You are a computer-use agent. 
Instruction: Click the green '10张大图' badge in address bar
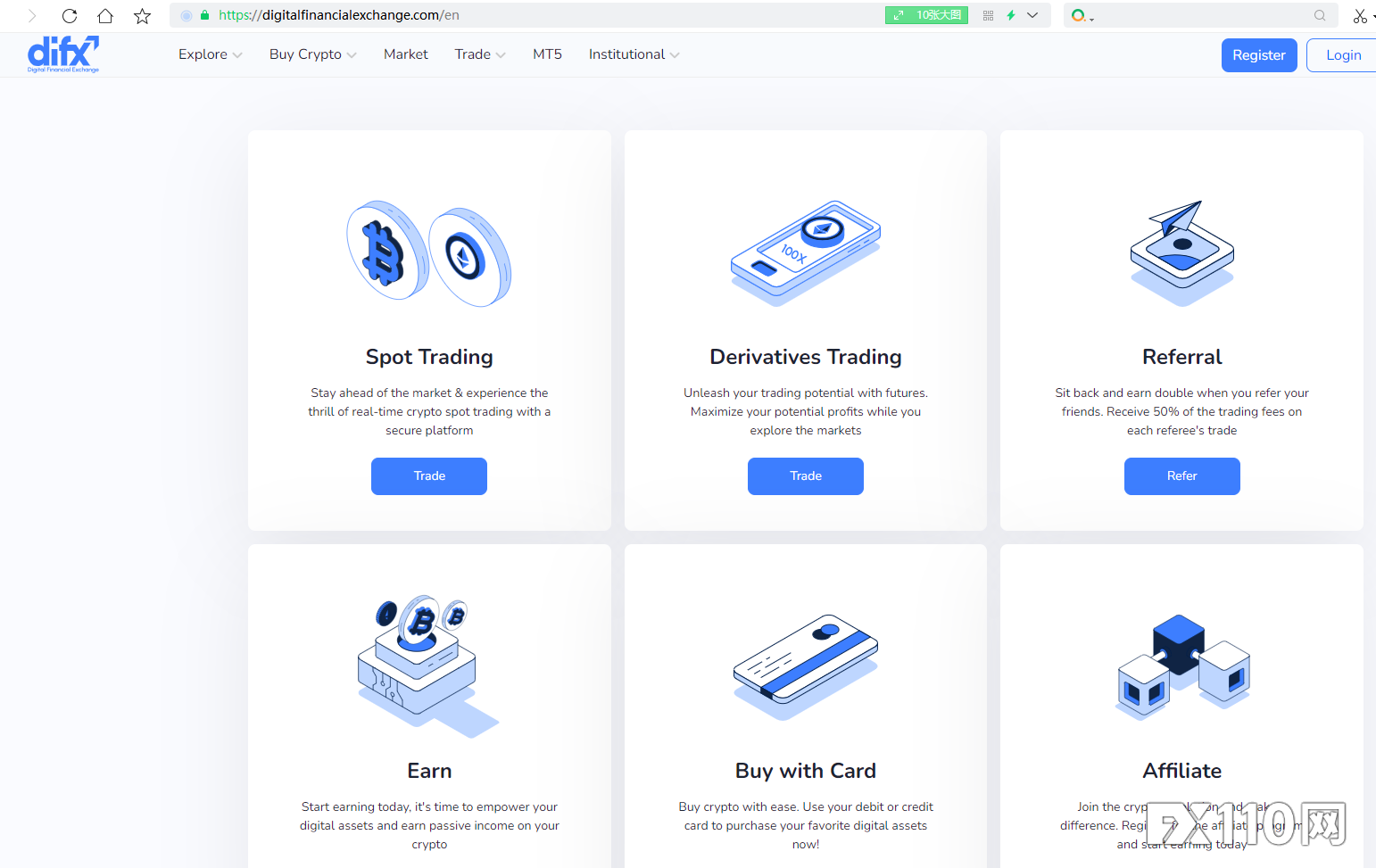pyautogui.click(x=926, y=15)
